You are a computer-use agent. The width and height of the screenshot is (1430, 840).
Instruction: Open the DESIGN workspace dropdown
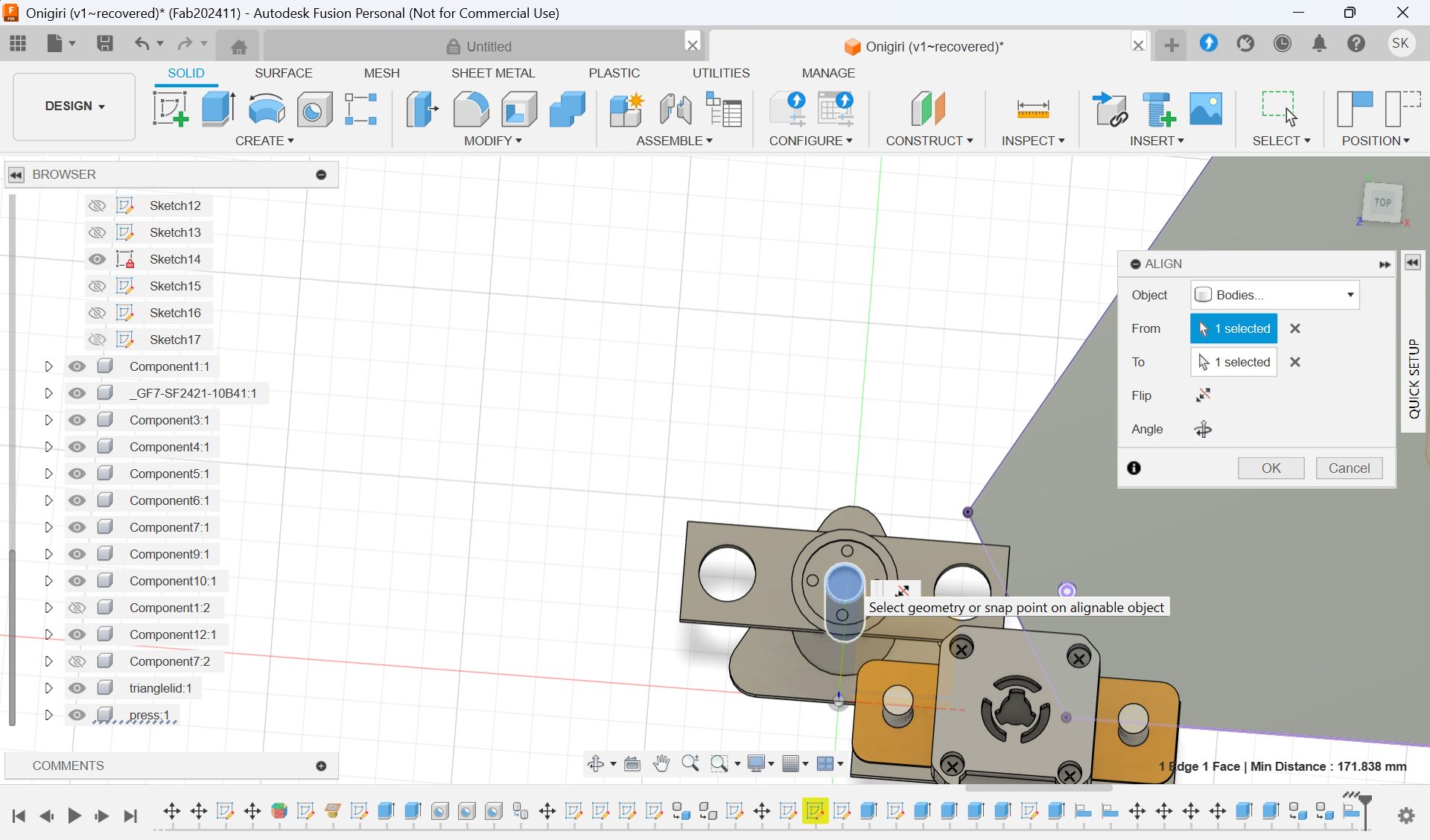(74, 106)
